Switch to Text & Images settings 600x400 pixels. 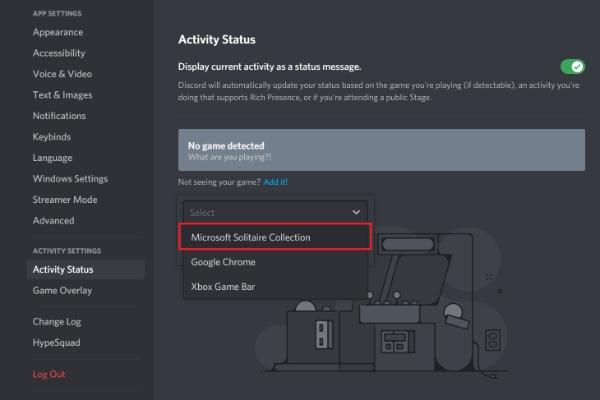click(64, 95)
